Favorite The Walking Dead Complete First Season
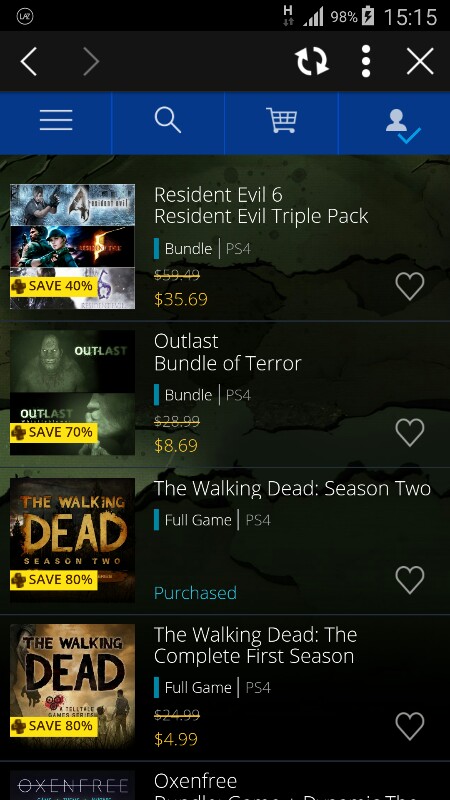The image size is (450, 800). point(410,726)
